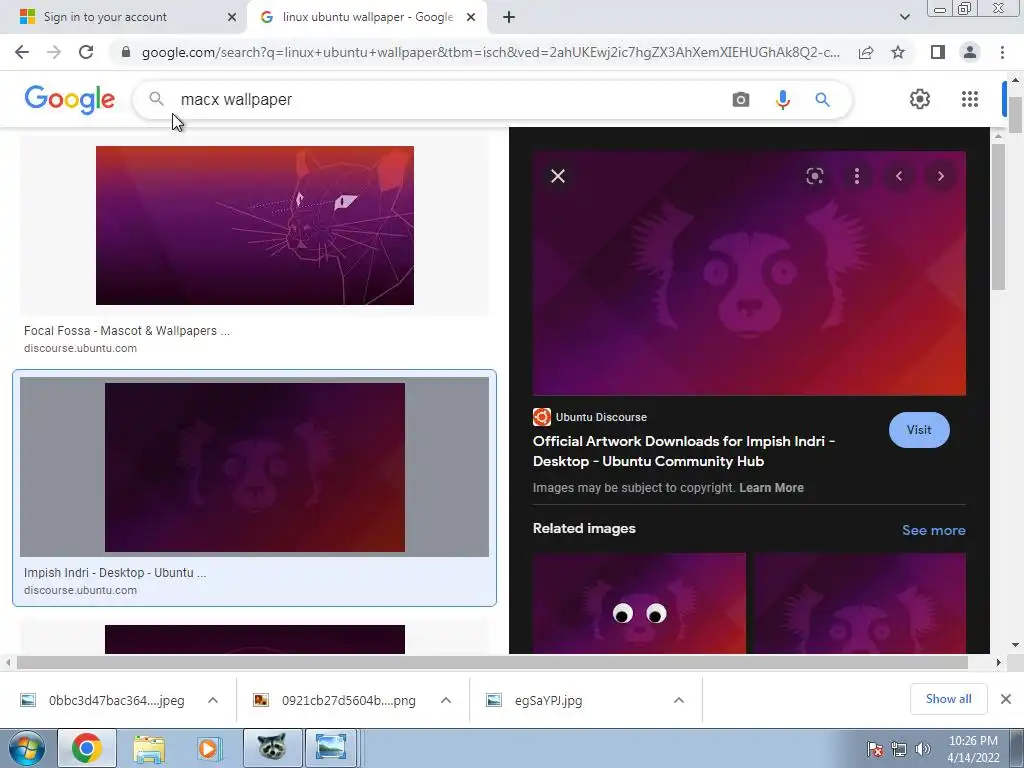1024x768 pixels.
Task: Open related image with googly eyes
Action: [639, 603]
